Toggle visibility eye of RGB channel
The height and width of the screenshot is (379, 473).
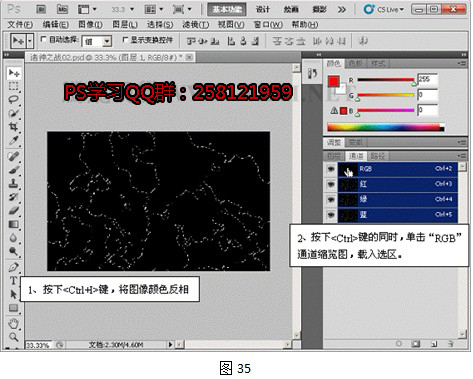tap(331, 169)
